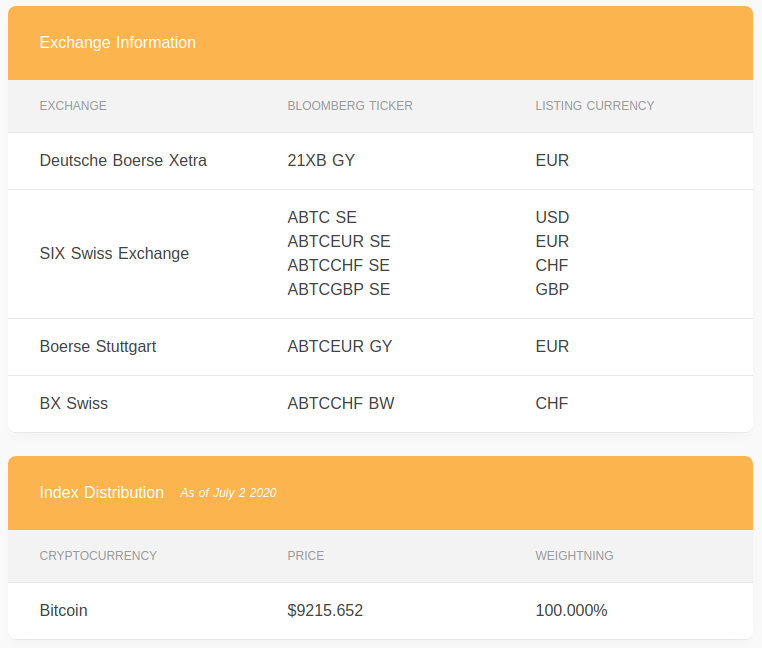The image size is (762, 648).
Task: Click the Exchange Information heading
Action: (x=118, y=43)
